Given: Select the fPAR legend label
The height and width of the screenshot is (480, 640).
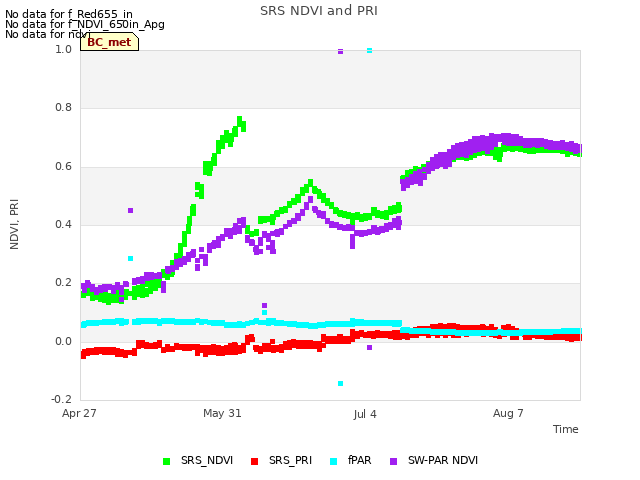Looking at the screenshot, I should [360, 460].
